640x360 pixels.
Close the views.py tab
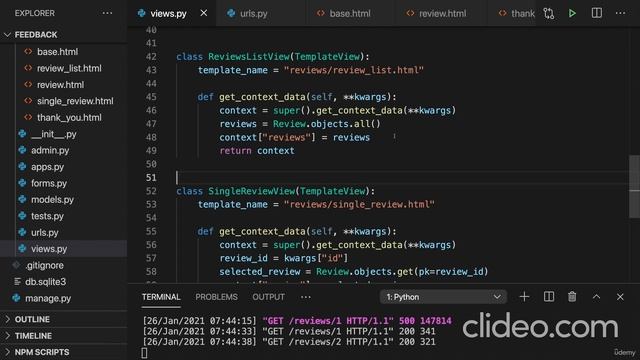click(204, 13)
